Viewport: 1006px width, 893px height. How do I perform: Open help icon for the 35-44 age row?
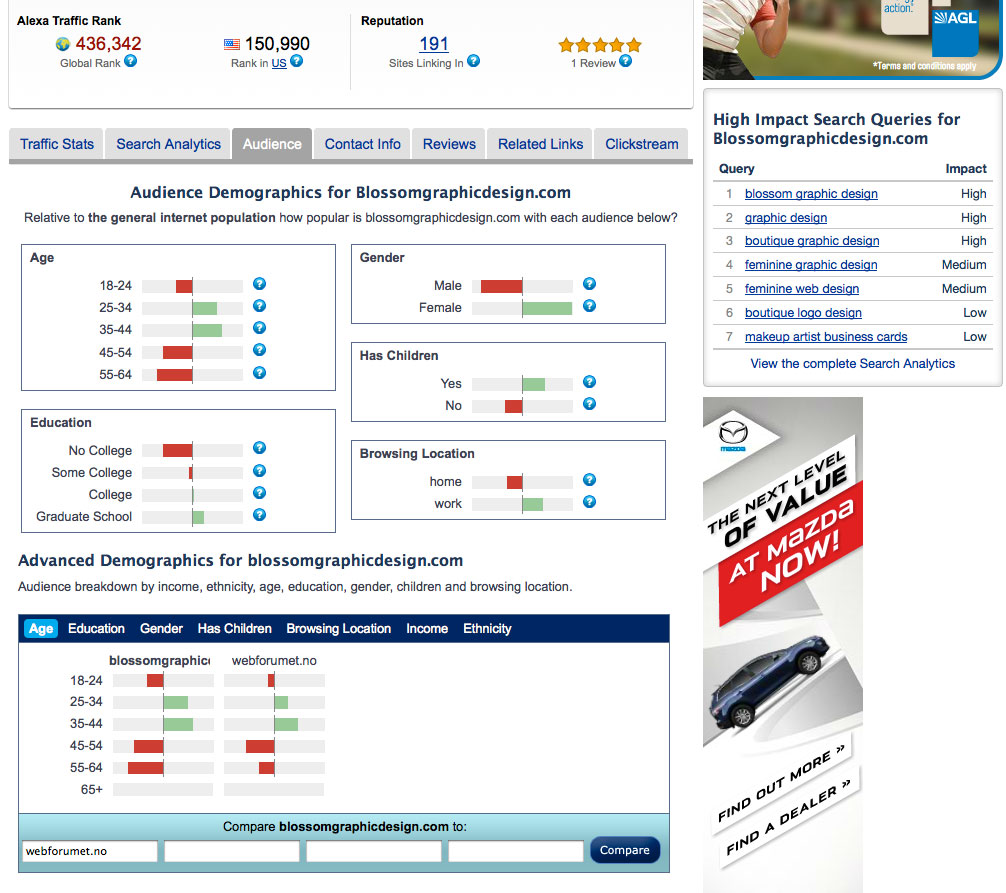(259, 328)
